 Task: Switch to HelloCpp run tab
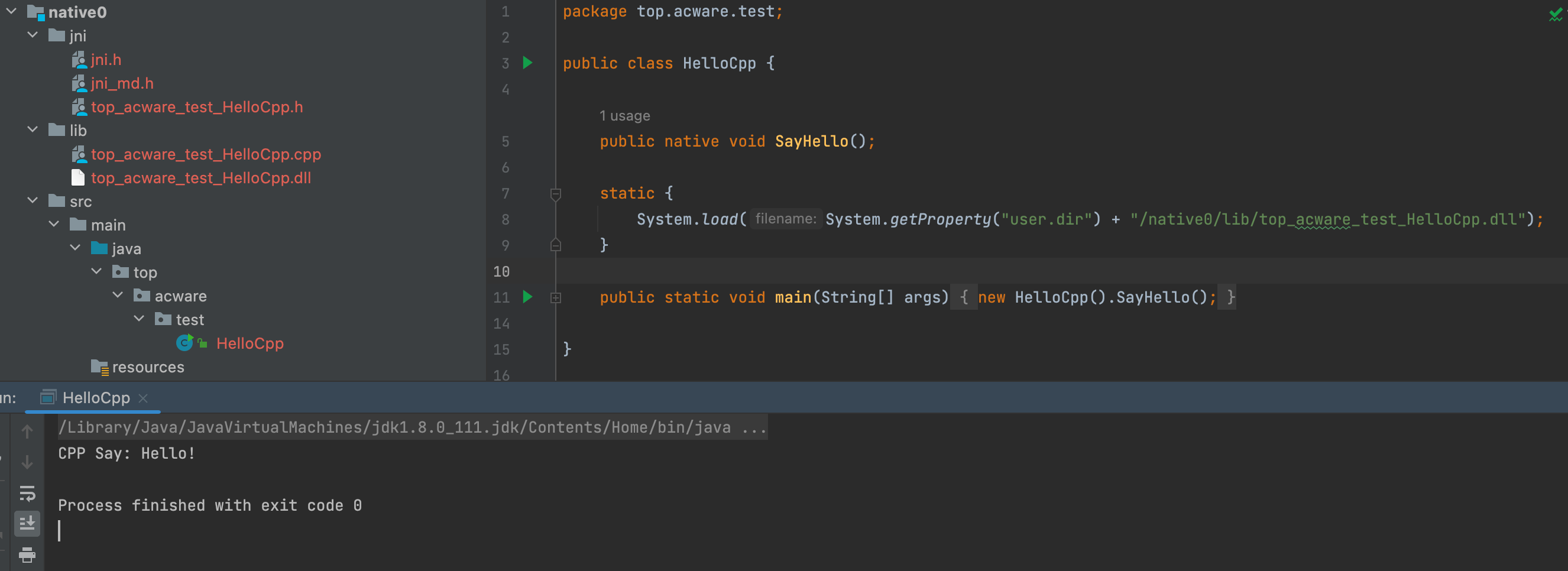(x=96, y=397)
